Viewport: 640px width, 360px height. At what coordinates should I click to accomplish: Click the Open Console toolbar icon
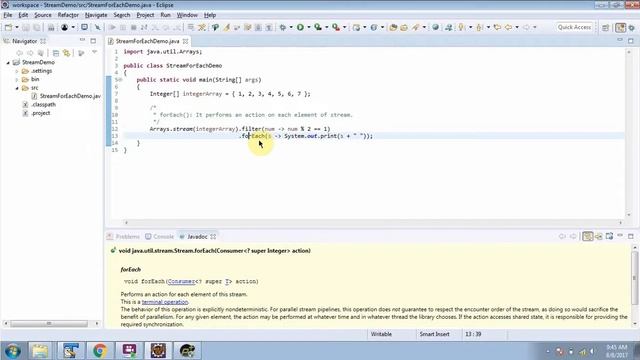(84, 27)
